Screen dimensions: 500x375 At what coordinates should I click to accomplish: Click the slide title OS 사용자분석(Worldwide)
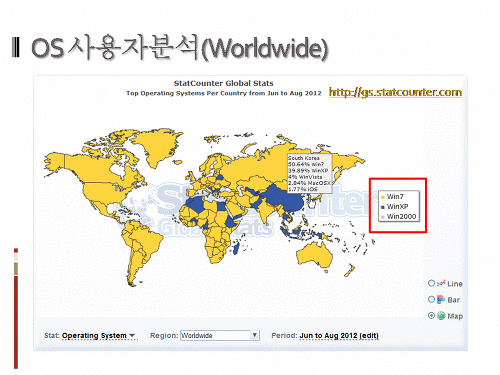pyautogui.click(x=179, y=48)
